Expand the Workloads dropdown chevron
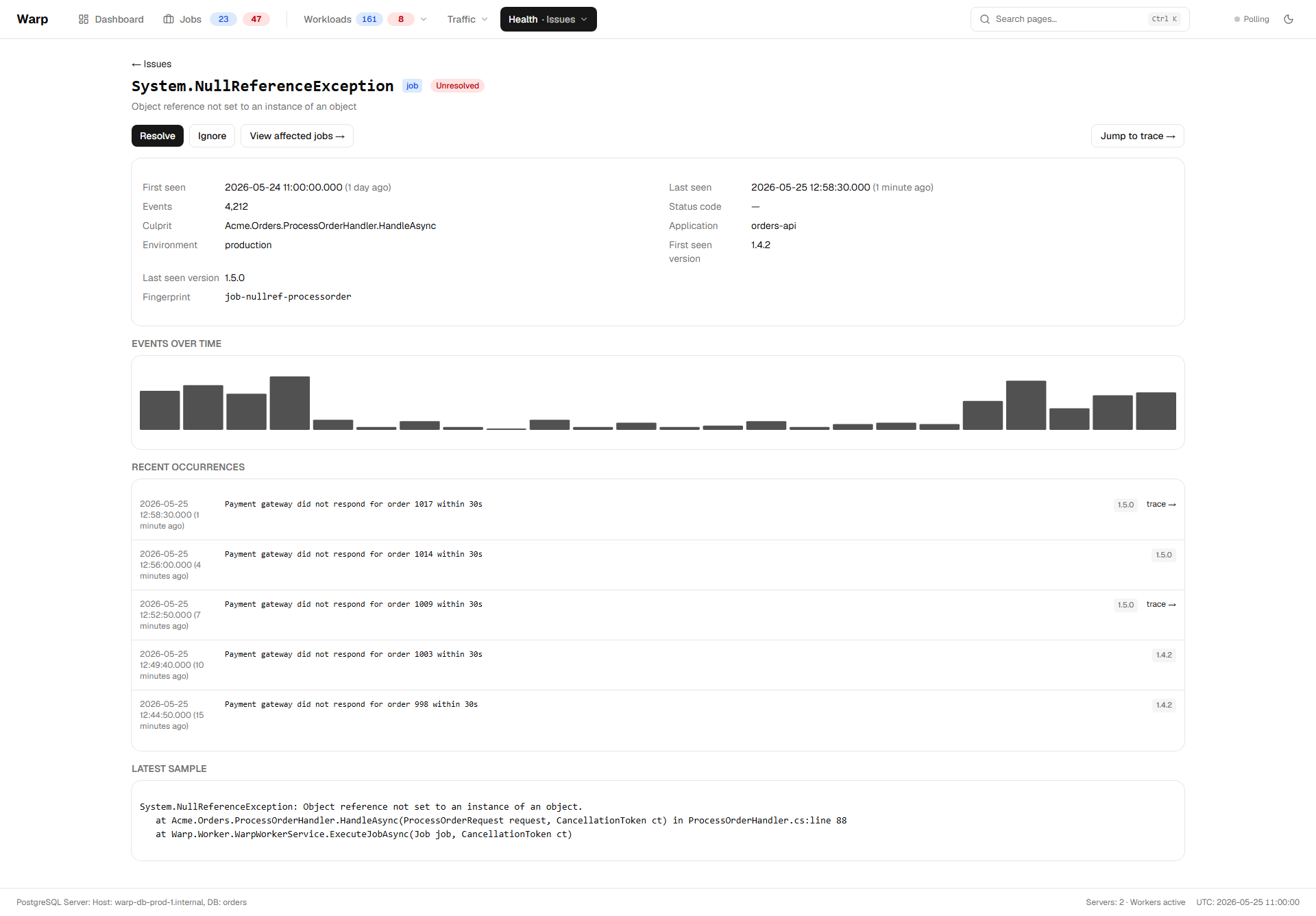Image resolution: width=1316 pixels, height=916 pixels. coord(424,19)
